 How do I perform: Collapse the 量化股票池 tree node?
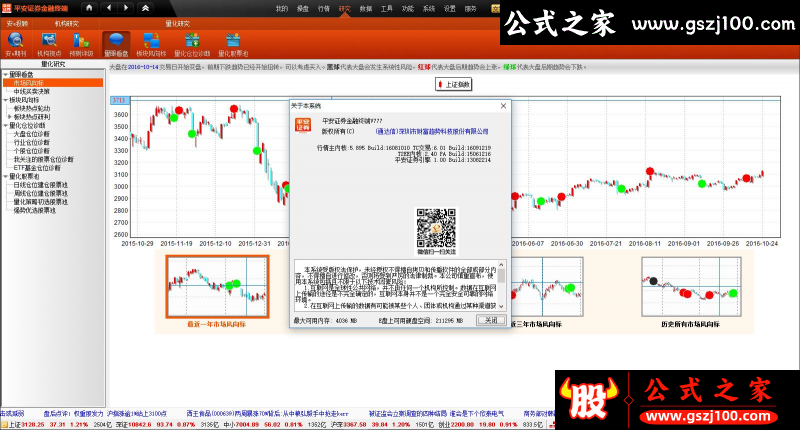6,176
